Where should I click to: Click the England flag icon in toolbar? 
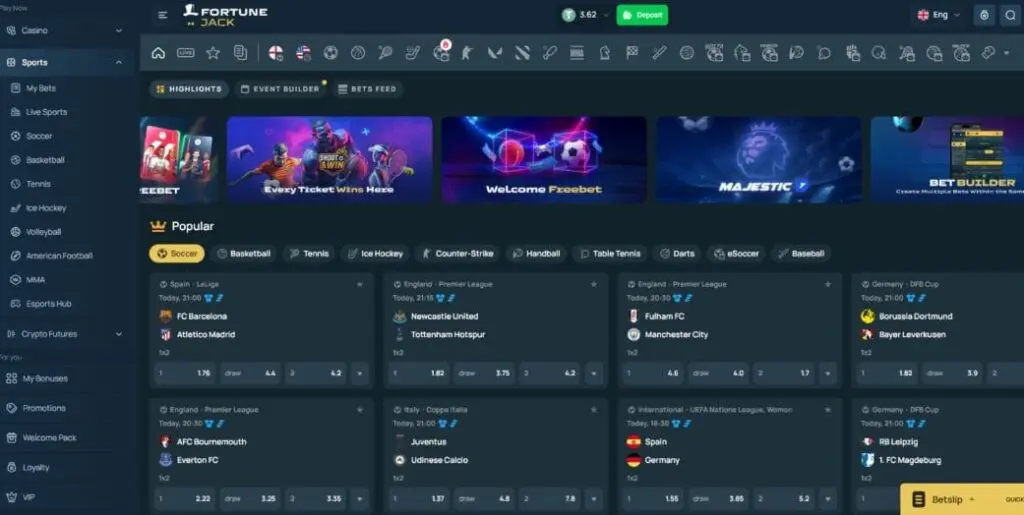point(276,53)
